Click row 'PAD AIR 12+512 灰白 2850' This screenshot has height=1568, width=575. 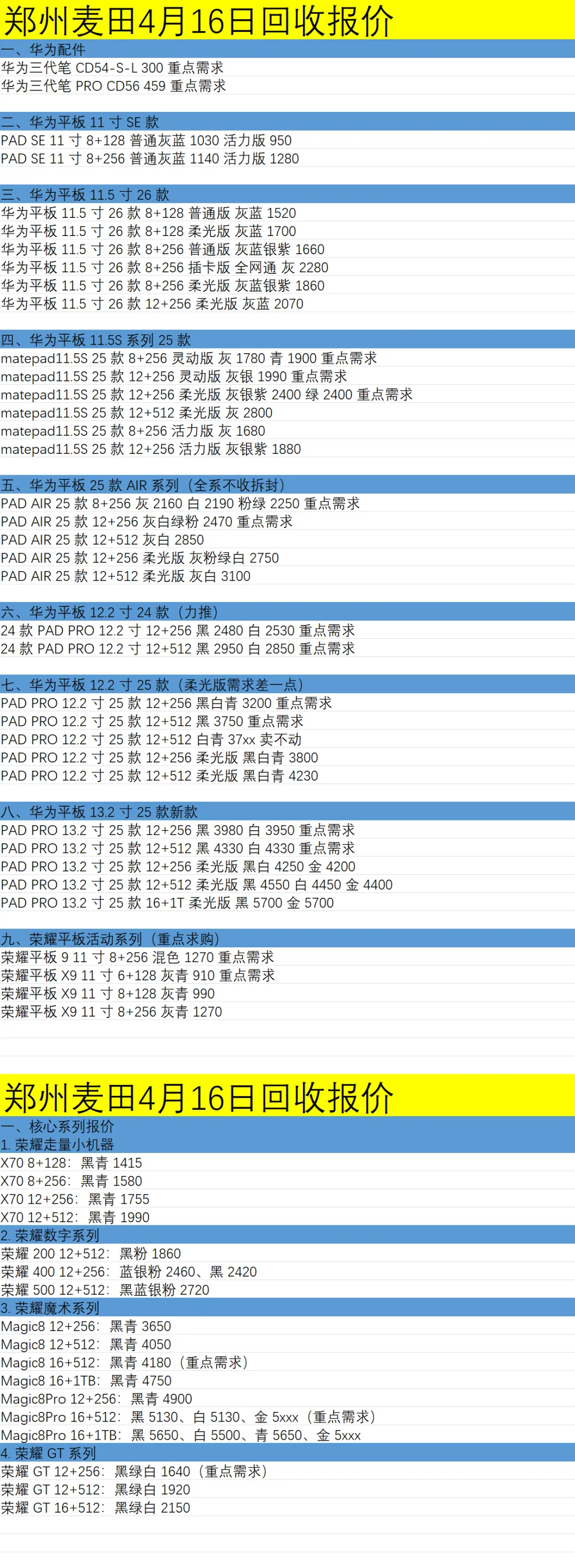287,540
